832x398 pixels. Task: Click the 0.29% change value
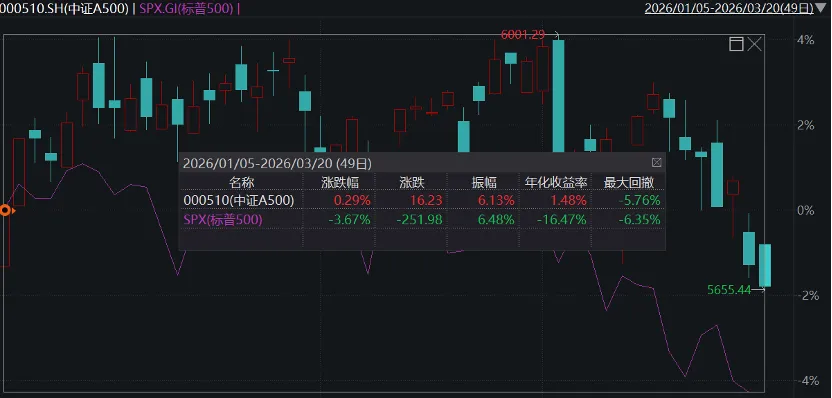352,200
